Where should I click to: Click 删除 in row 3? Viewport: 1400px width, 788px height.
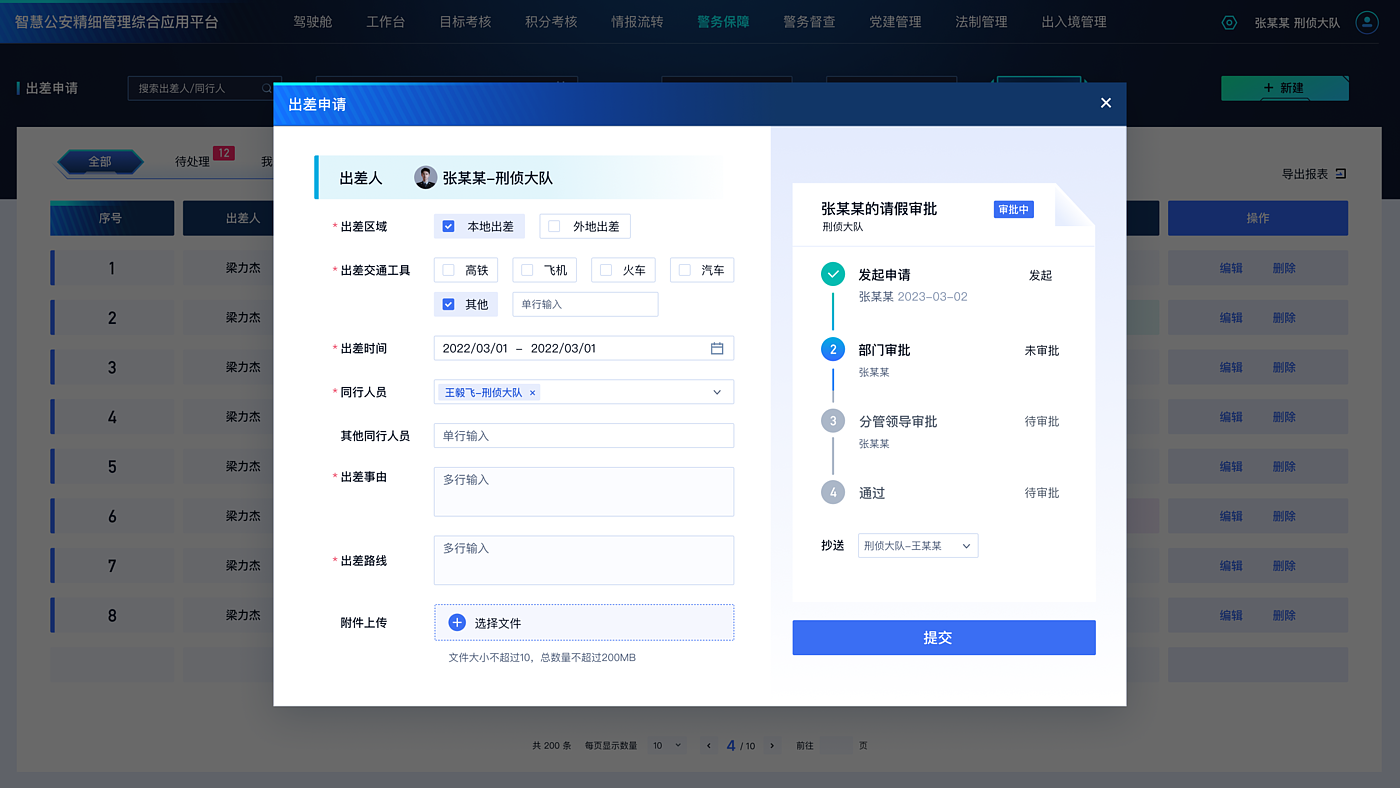1284,367
